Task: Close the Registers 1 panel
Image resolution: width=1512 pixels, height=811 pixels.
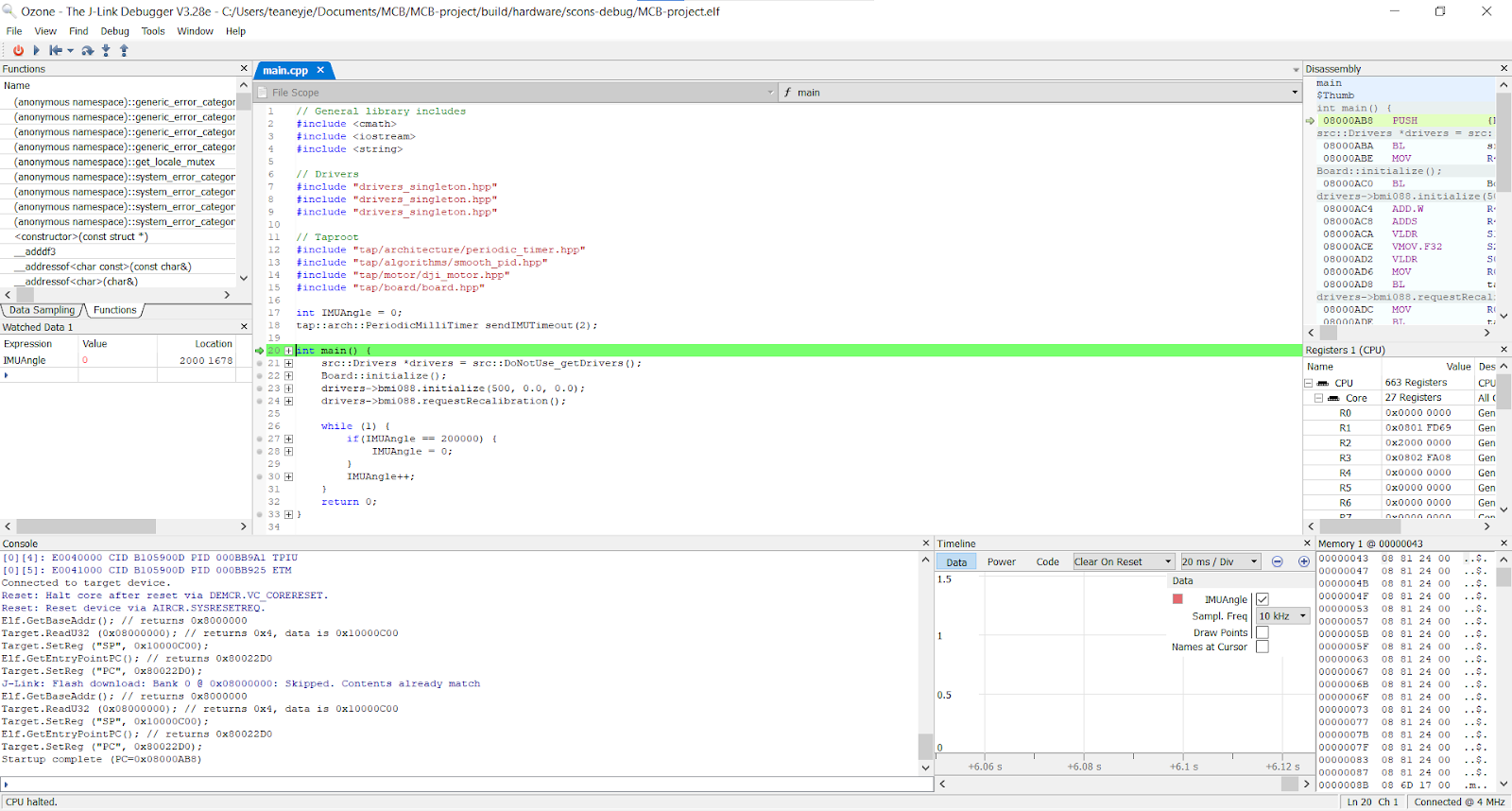Action: (1503, 349)
